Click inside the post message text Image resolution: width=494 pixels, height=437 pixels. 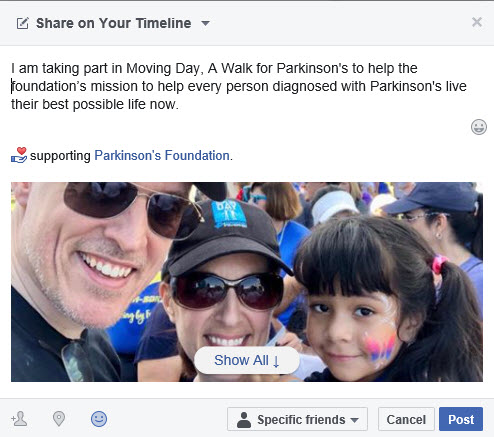tap(239, 86)
